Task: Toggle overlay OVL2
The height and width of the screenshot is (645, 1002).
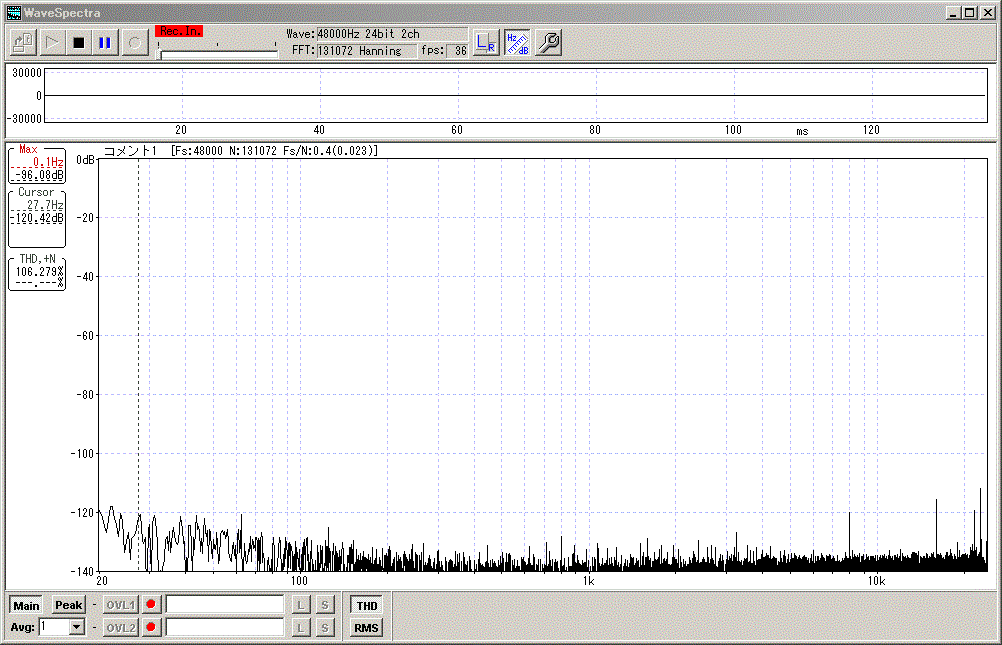Action: tap(120, 628)
